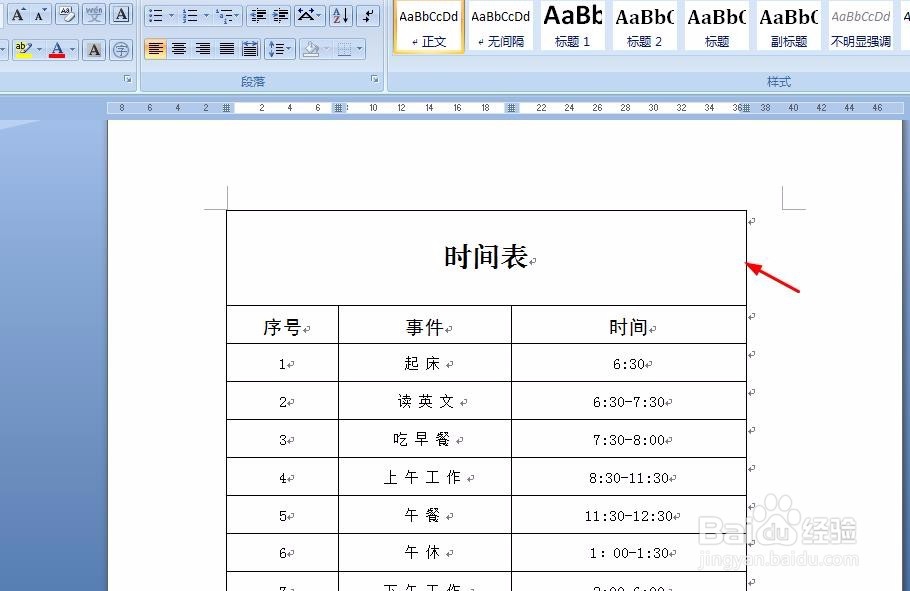Click the Sort icon in the paragraph group
This screenshot has height=591, width=910.
(x=339, y=15)
